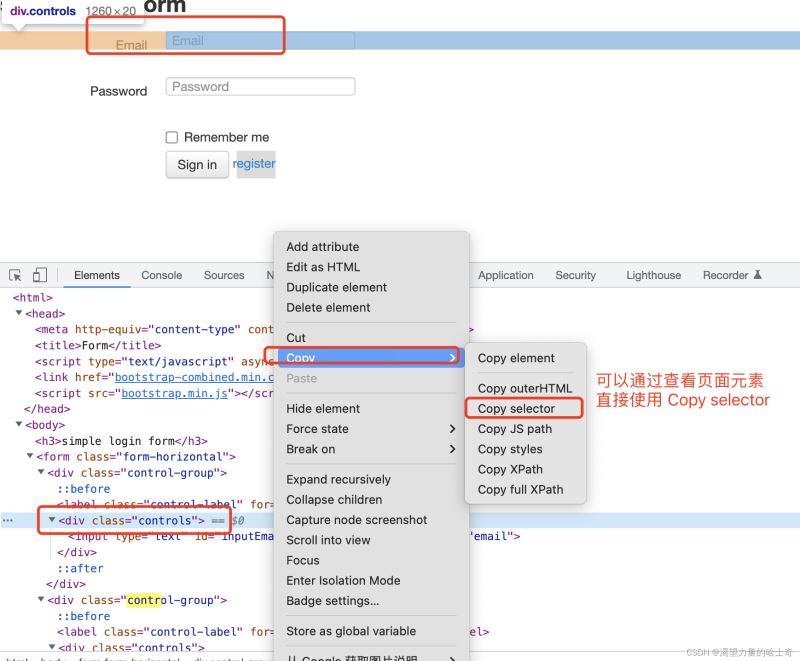Image resolution: width=800 pixels, height=661 pixels.
Task: Toggle the Remember me checkbox
Action: coord(172,137)
